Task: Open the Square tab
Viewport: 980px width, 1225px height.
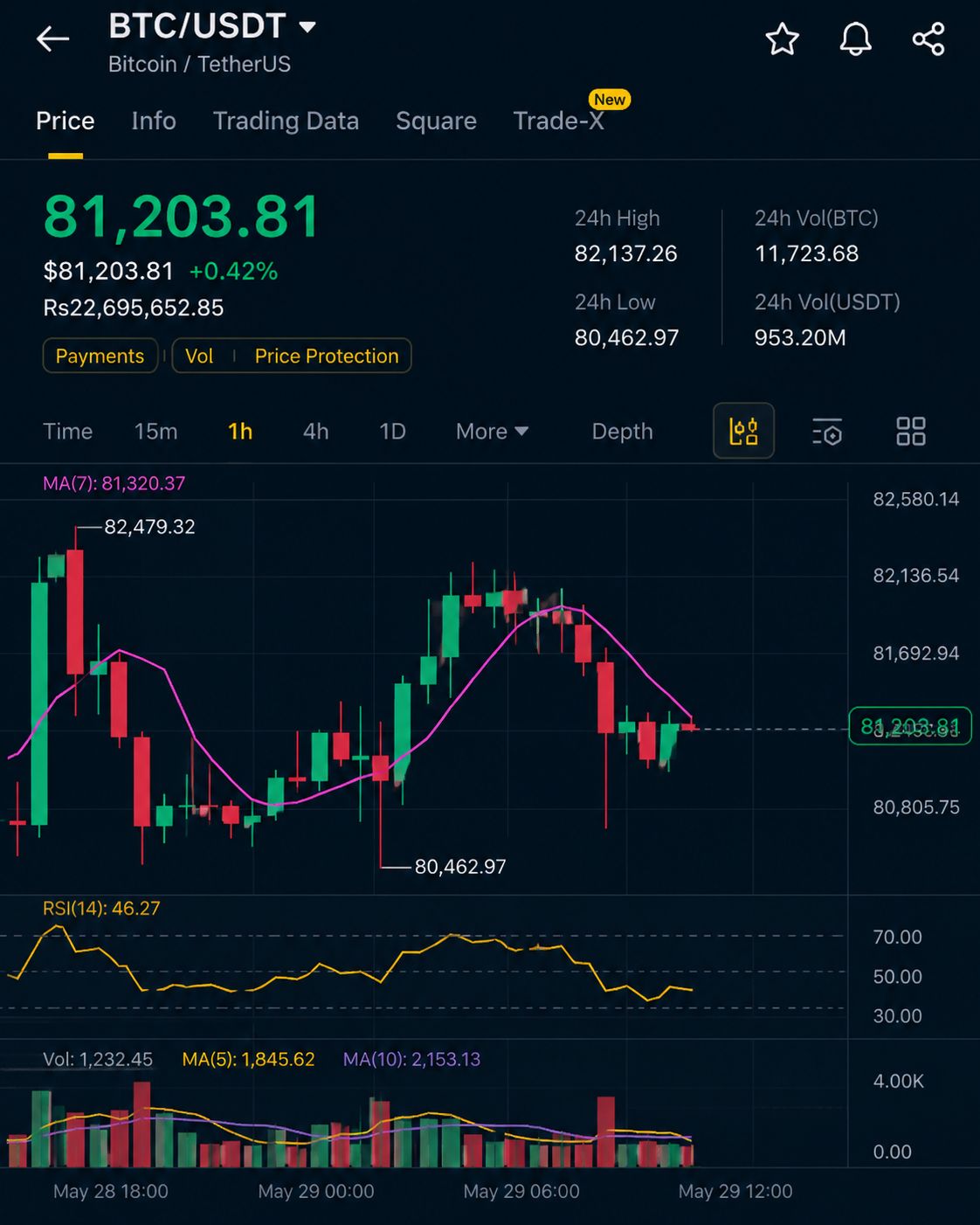Action: (436, 121)
